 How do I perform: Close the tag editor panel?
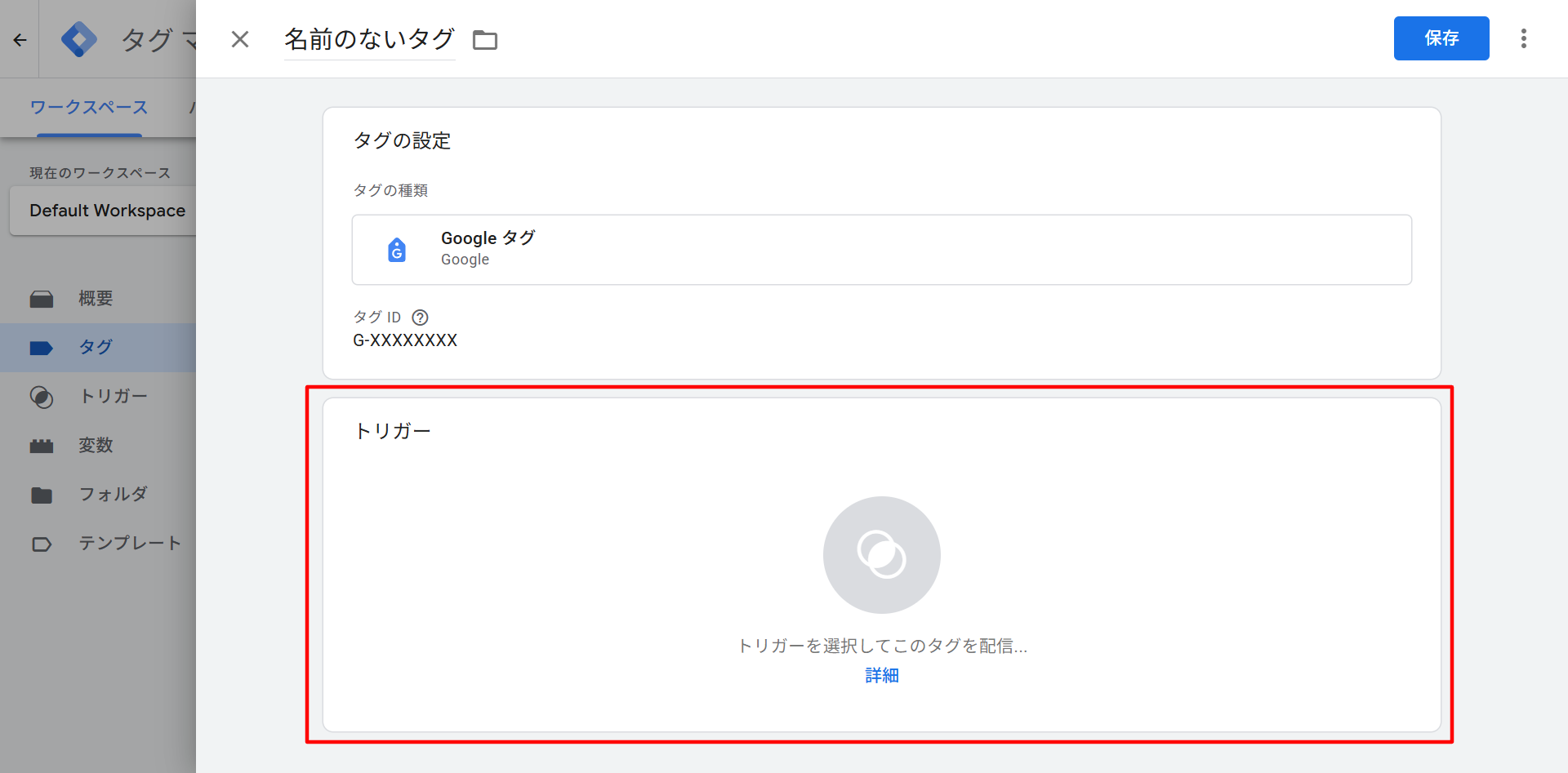point(239,39)
